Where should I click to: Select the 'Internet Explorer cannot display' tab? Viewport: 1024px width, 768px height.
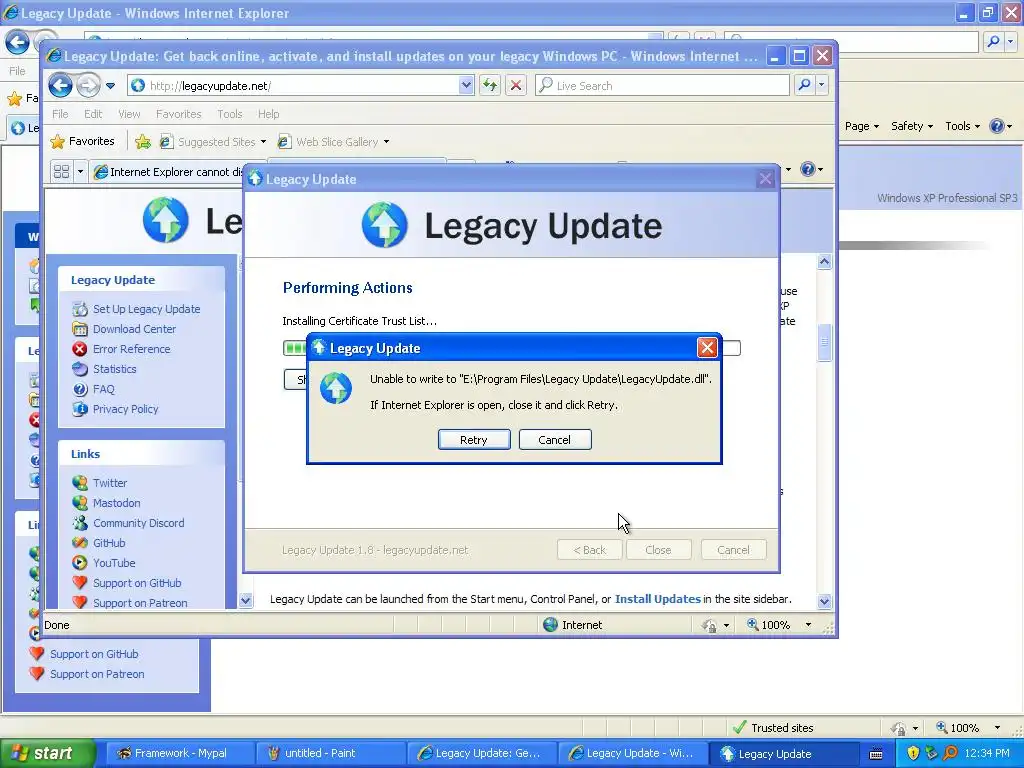(x=168, y=172)
